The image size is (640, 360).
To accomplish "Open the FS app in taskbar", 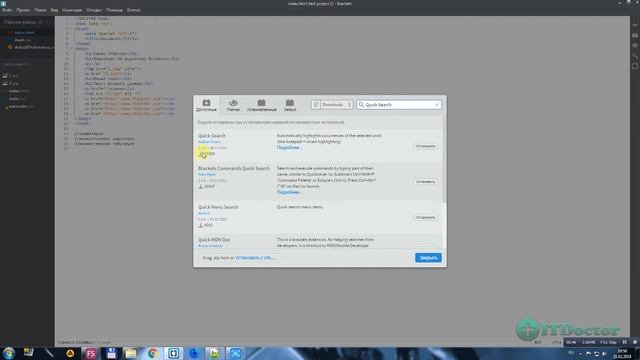I will pyautogui.click(x=91, y=353).
